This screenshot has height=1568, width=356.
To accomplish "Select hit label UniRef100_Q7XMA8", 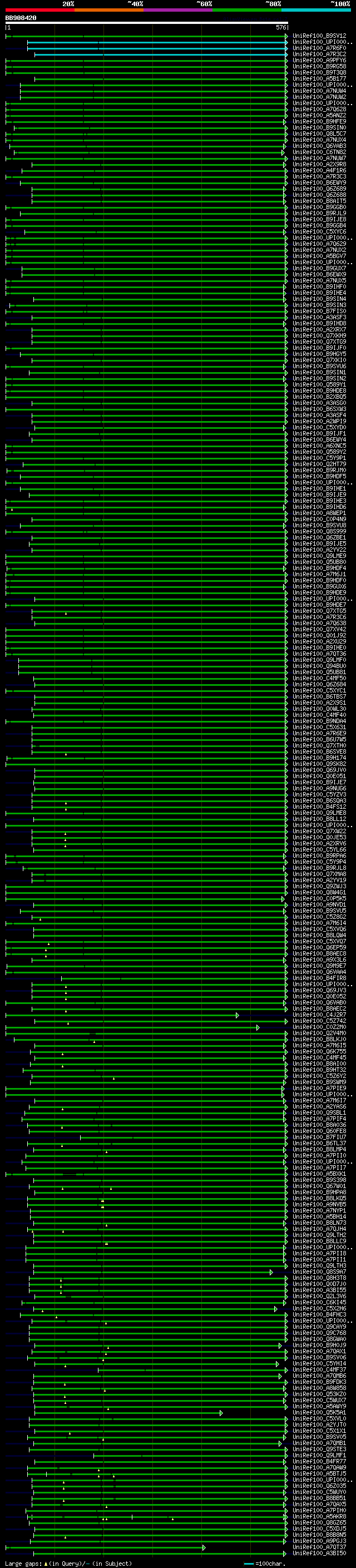I will point(319,874).
